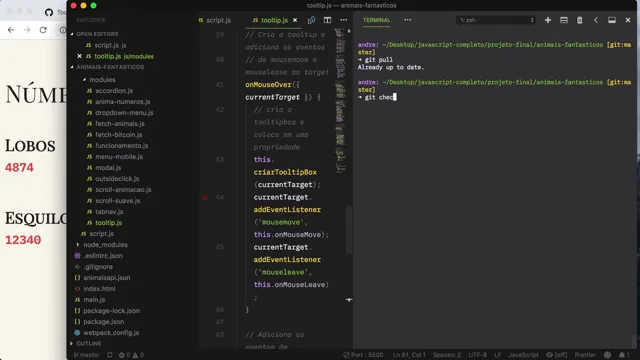
Task: Click LF end of line setting
Action: pos(497,355)
